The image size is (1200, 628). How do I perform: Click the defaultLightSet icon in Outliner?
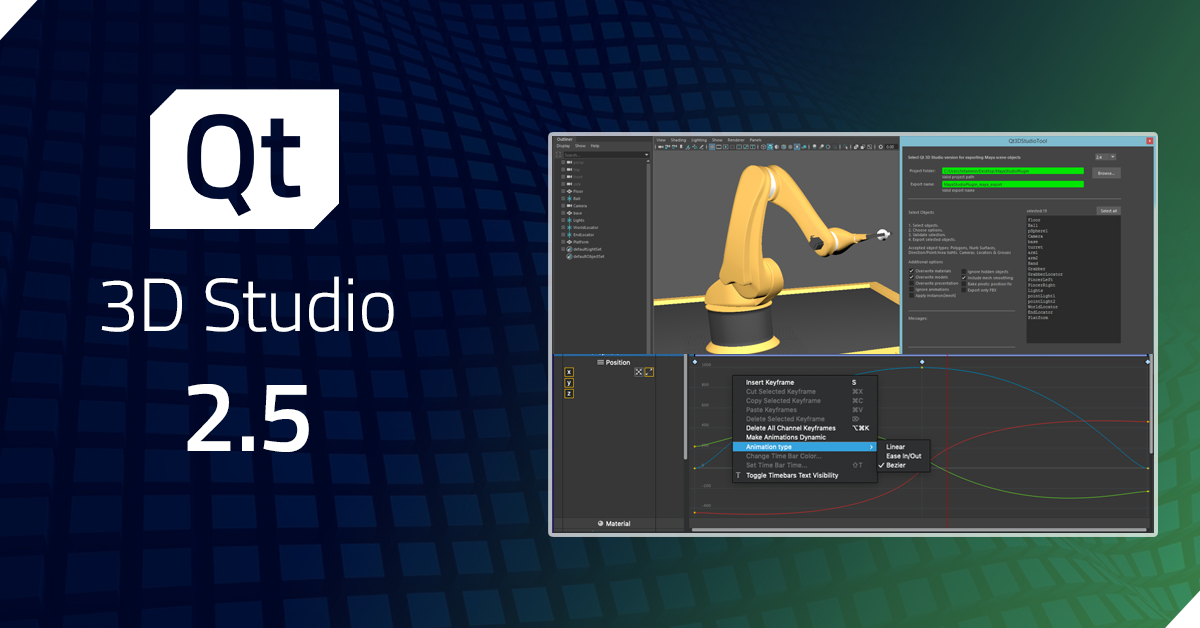click(568, 249)
